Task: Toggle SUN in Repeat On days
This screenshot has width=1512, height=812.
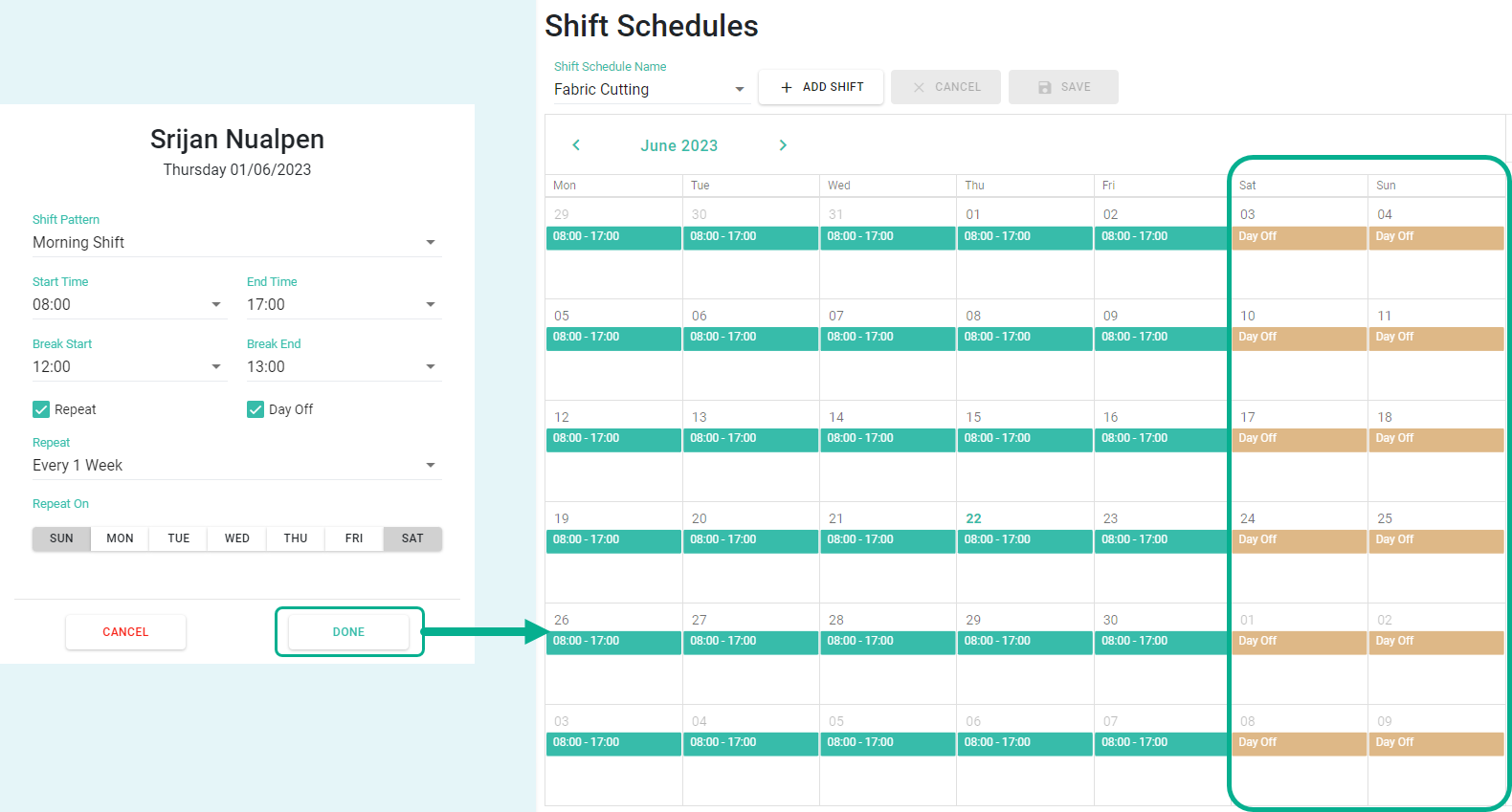Action: (61, 538)
